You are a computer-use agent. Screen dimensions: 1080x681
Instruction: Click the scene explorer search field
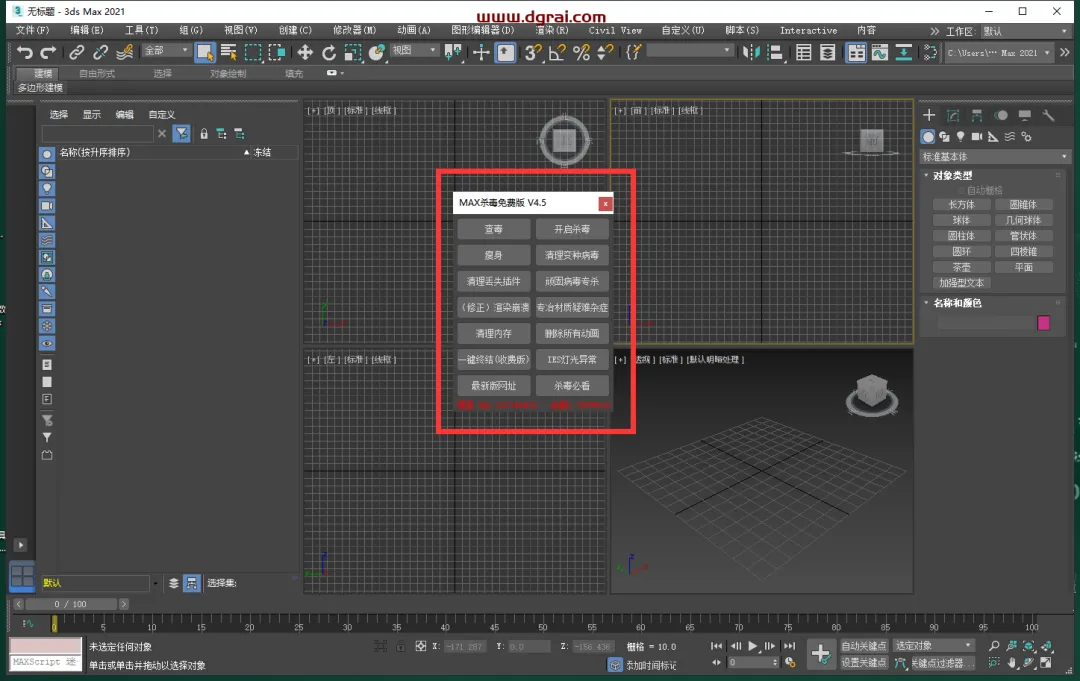[x=97, y=134]
